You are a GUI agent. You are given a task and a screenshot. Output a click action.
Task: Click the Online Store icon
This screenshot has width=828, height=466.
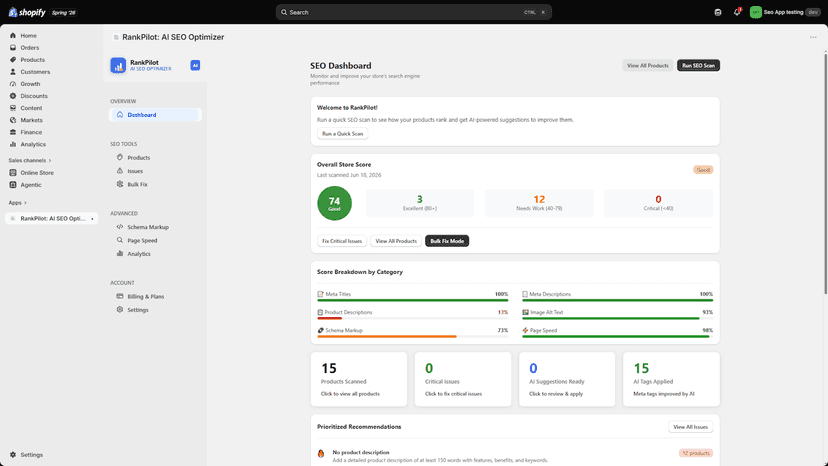[x=13, y=173]
